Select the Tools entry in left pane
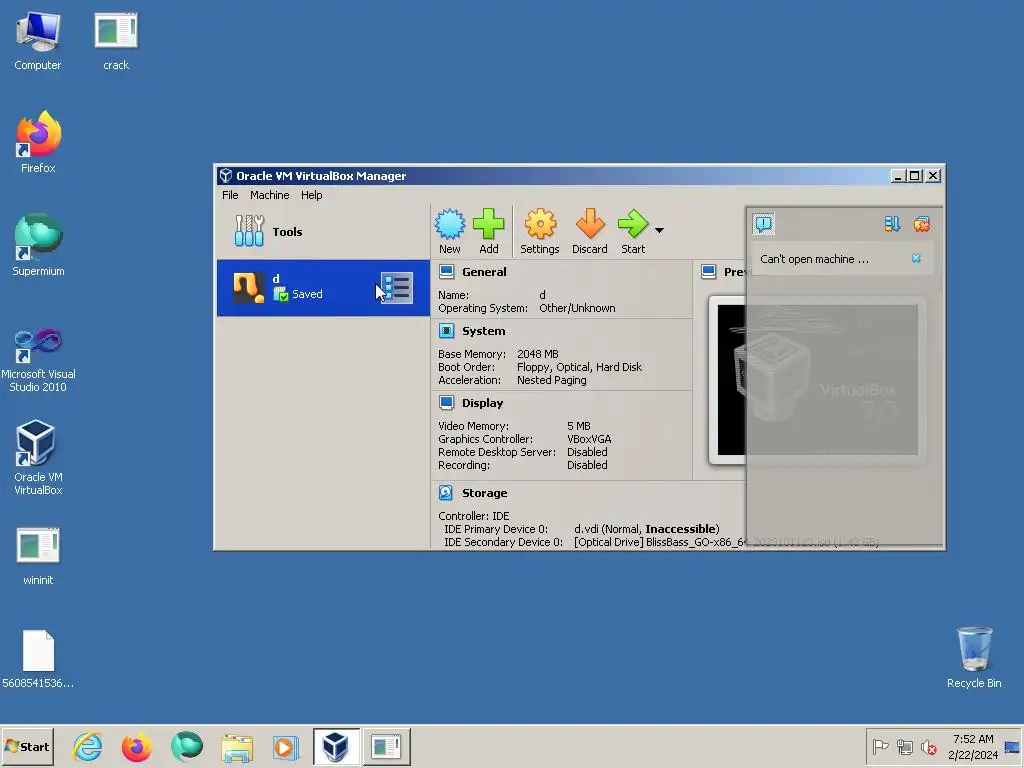The image size is (1024, 768). 323,232
